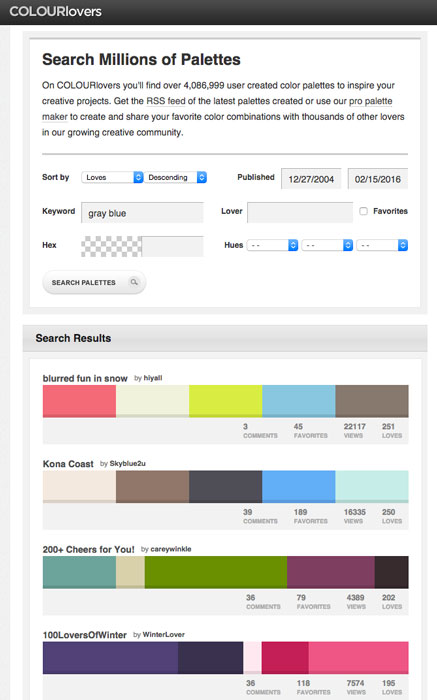
Task: Click the Lover input field
Action: [x=300, y=212]
